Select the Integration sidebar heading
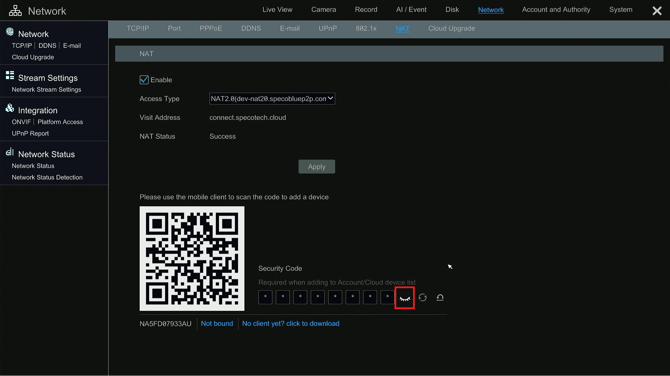This screenshot has width=670, height=376. pyautogui.click(x=38, y=110)
